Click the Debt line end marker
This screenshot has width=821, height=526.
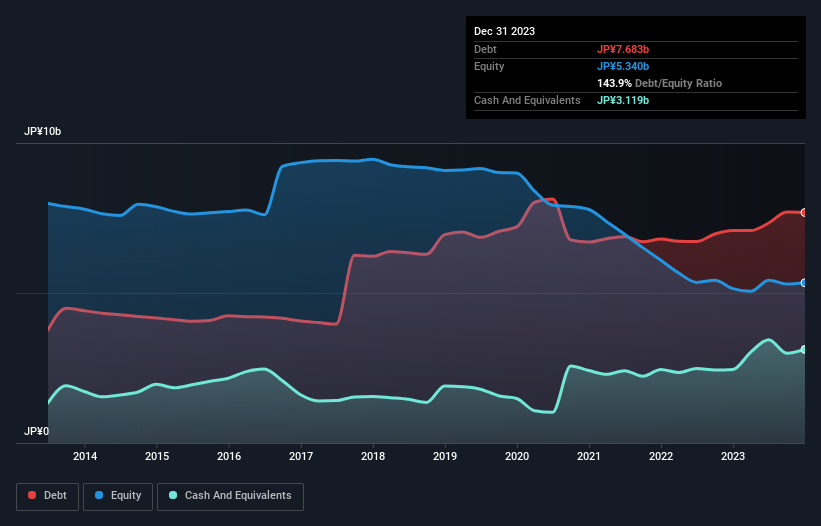point(804,212)
